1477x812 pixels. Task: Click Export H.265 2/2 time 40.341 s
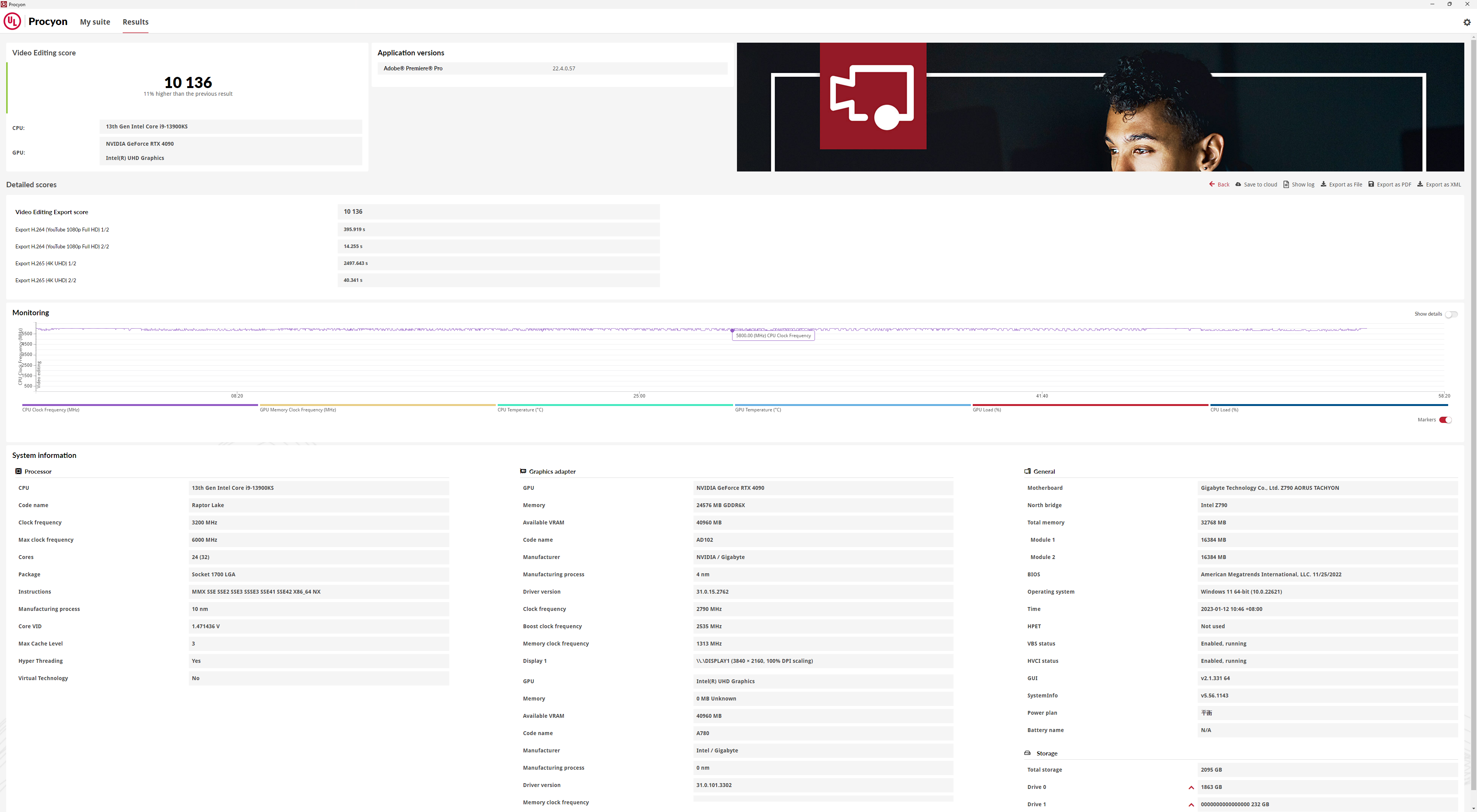tap(498, 280)
